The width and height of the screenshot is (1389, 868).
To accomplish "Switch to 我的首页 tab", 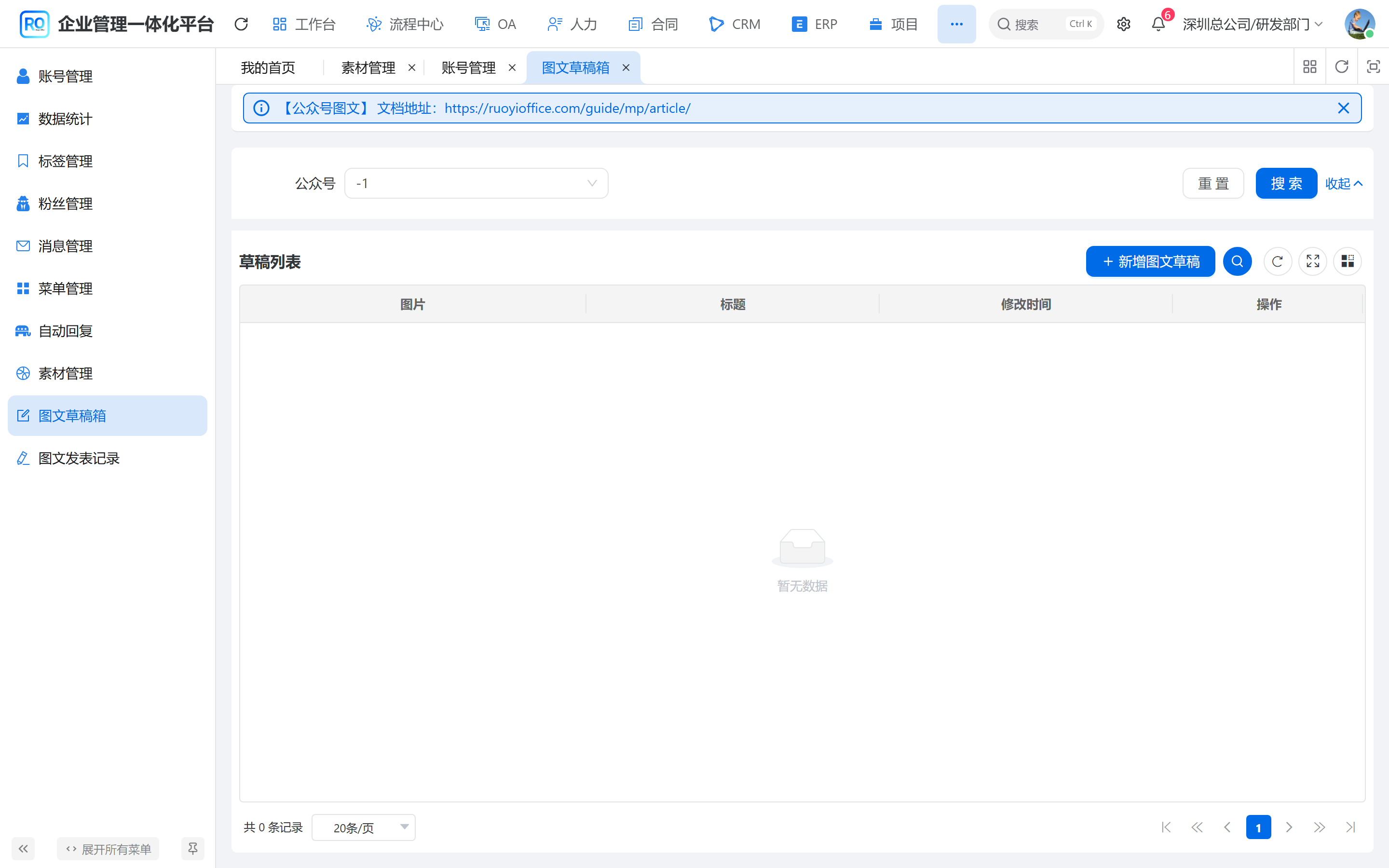I will [x=268, y=68].
